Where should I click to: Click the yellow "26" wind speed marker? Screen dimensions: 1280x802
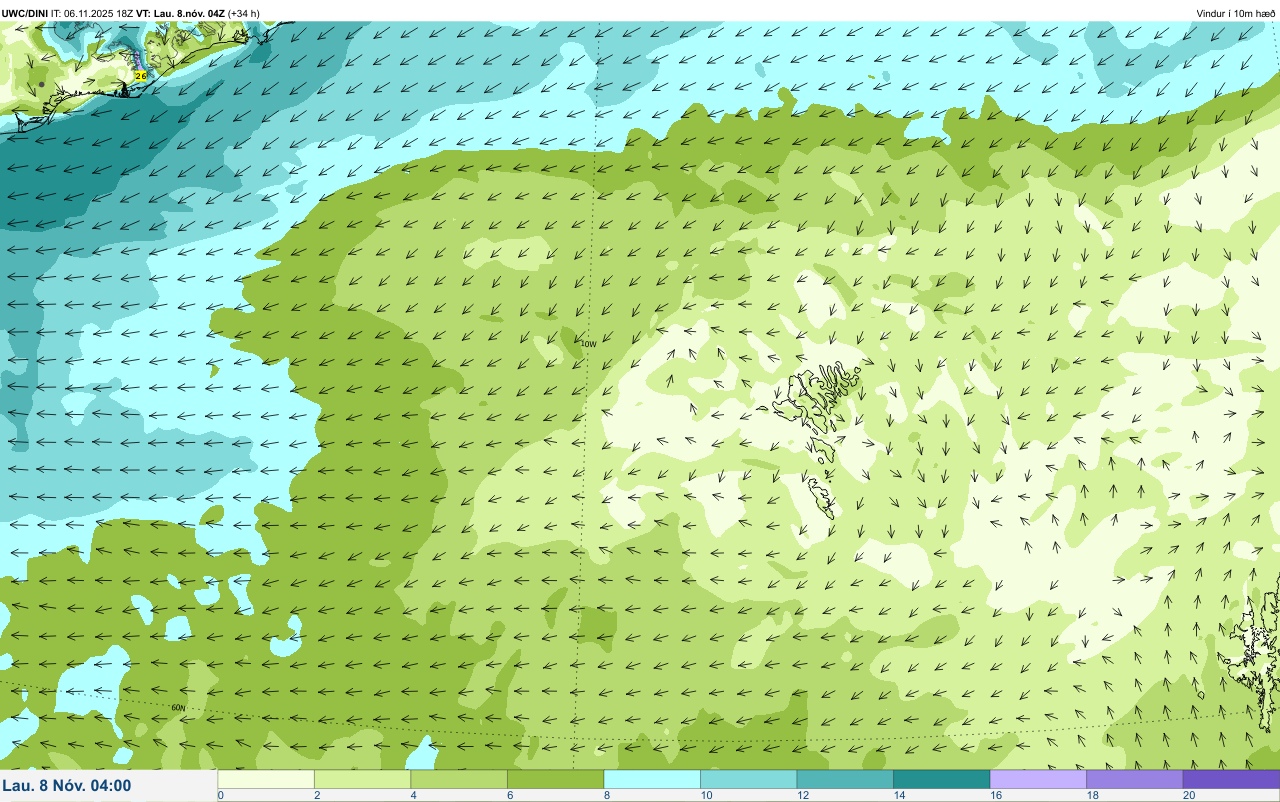click(x=141, y=75)
